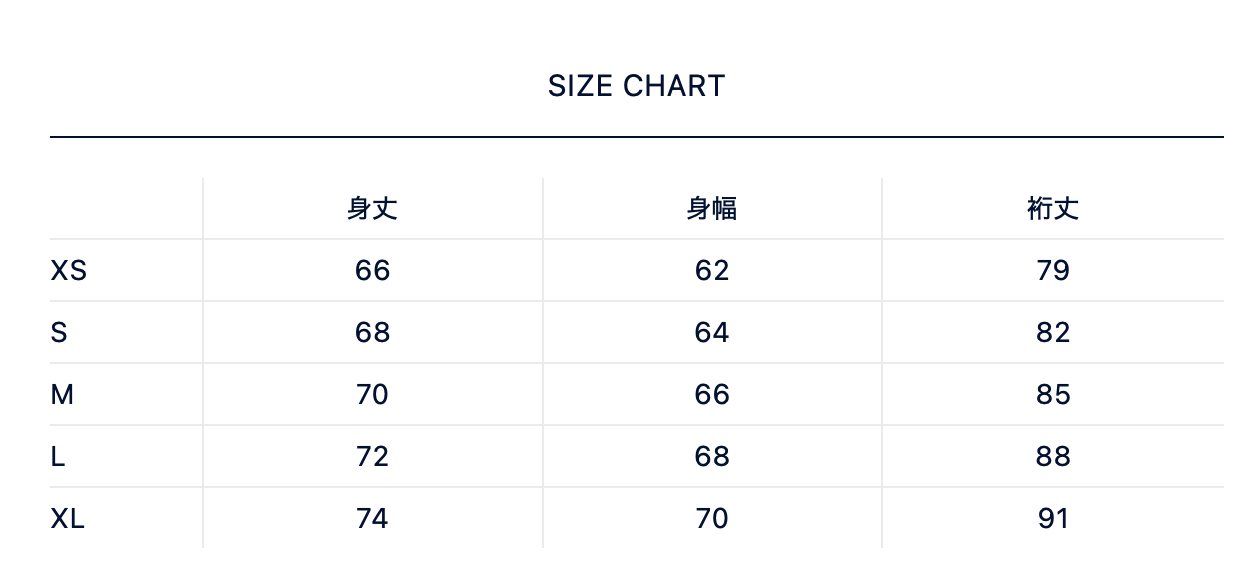This screenshot has width=1260, height=568.
Task: Click the SIZE CHART heading
Action: pyautogui.click(x=636, y=87)
